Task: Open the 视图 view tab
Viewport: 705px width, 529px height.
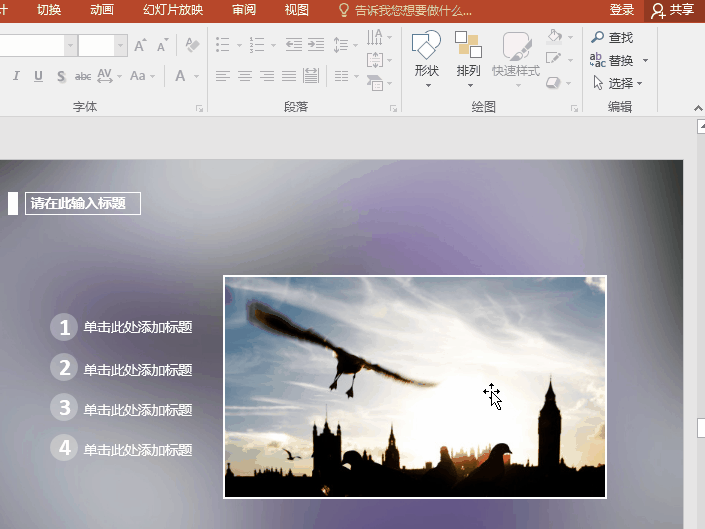Action: [x=297, y=10]
